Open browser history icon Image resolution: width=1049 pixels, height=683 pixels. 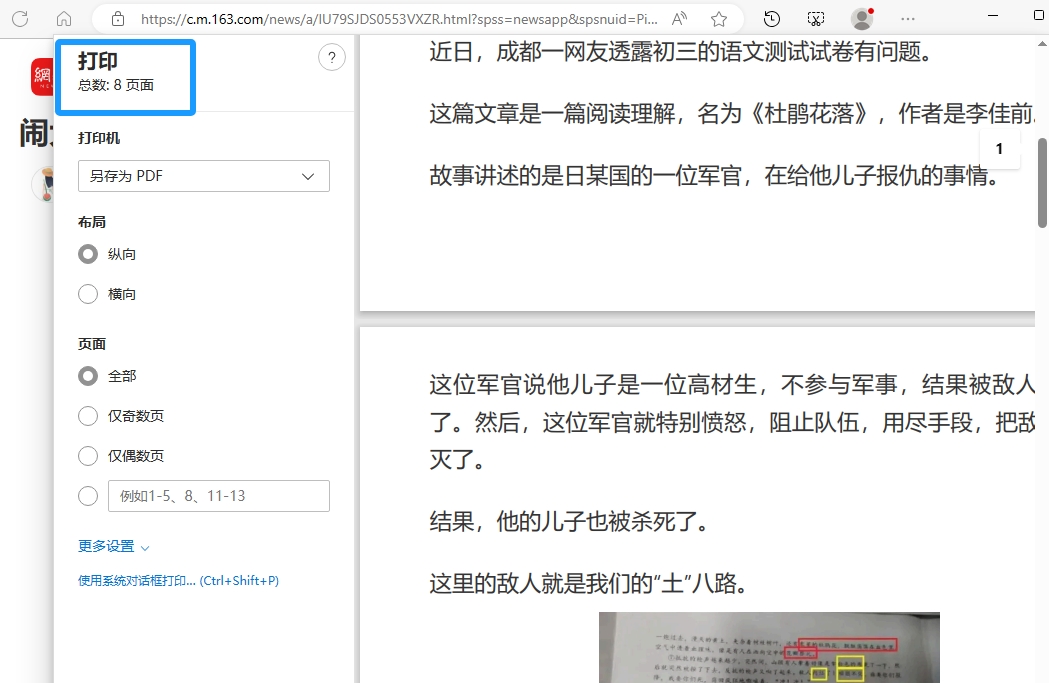tap(772, 19)
